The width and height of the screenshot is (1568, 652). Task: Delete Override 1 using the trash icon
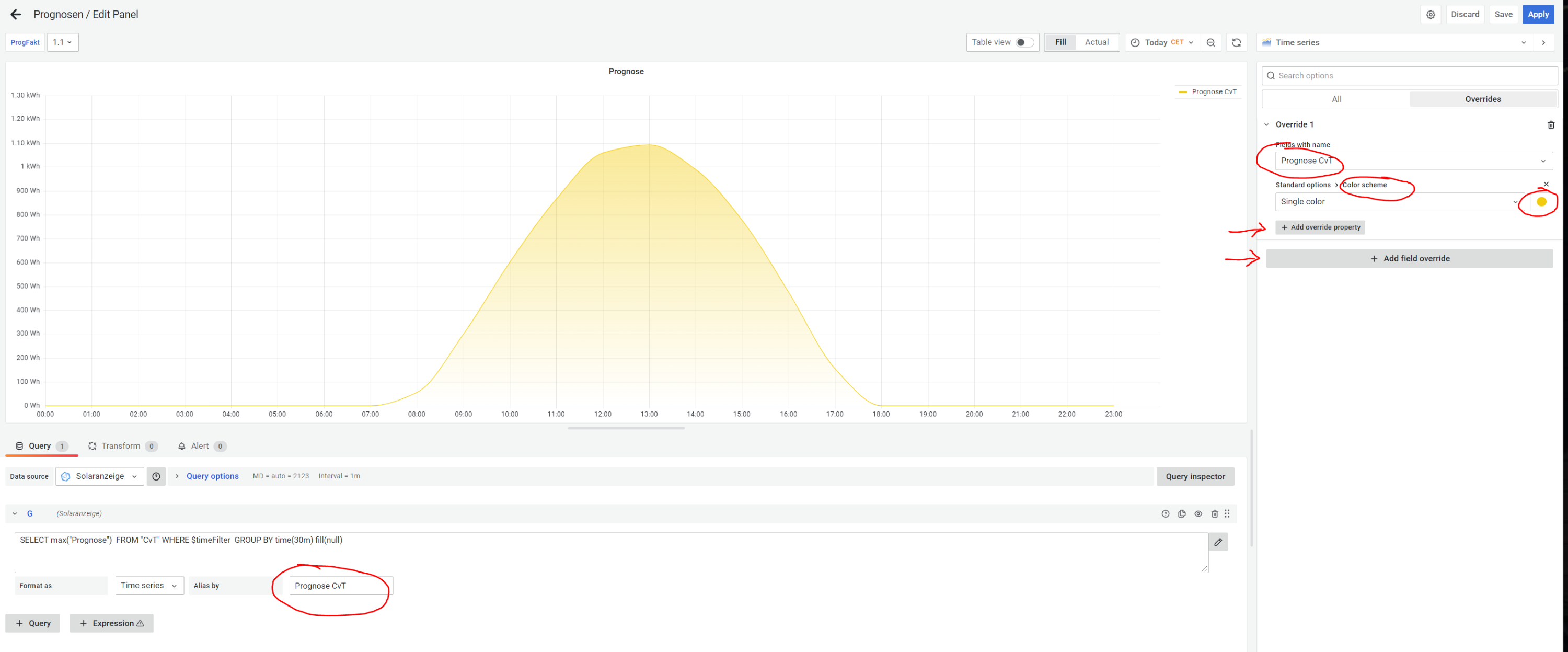coord(1550,125)
